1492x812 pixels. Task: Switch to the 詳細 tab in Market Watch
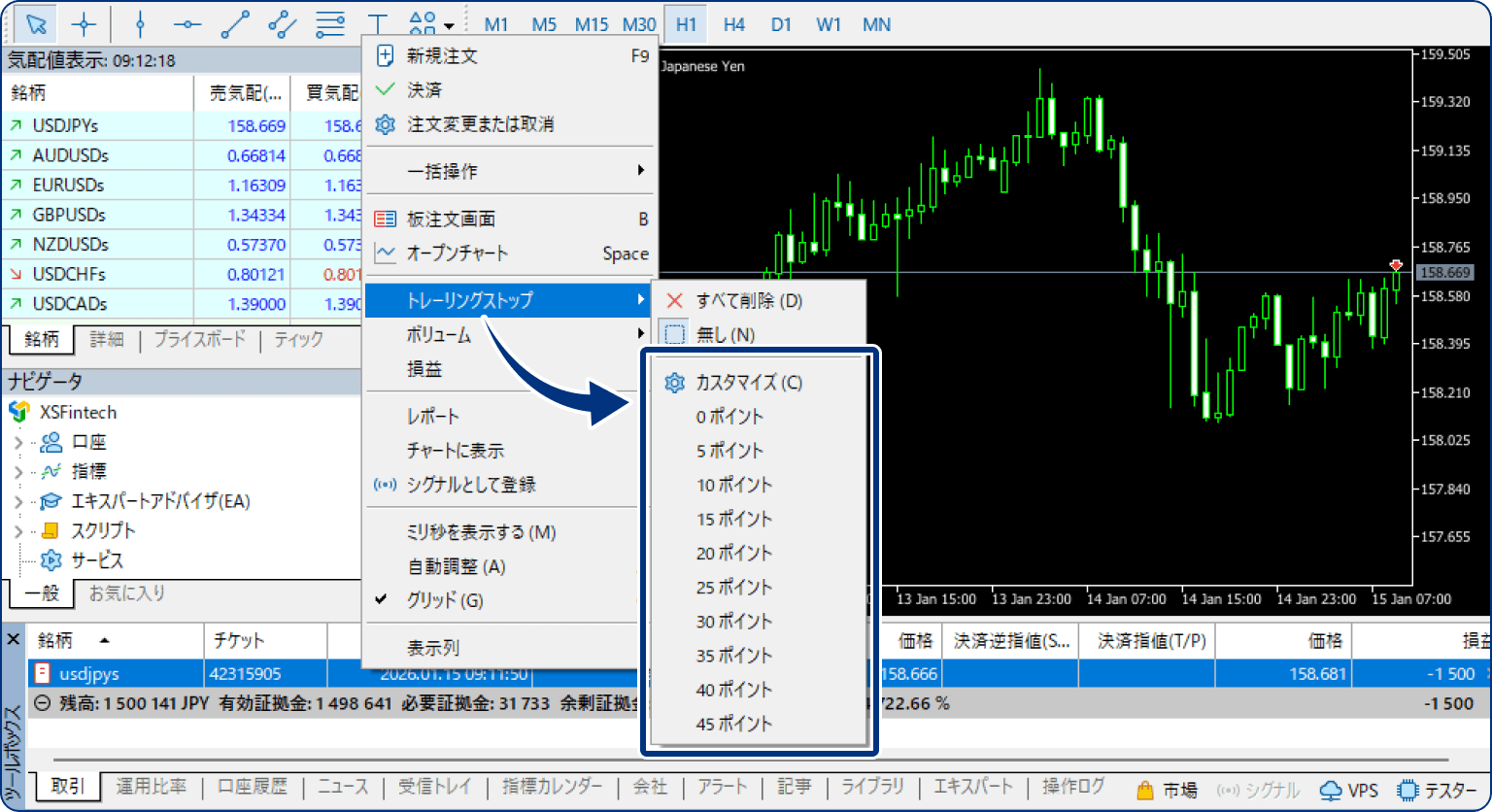pyautogui.click(x=107, y=340)
